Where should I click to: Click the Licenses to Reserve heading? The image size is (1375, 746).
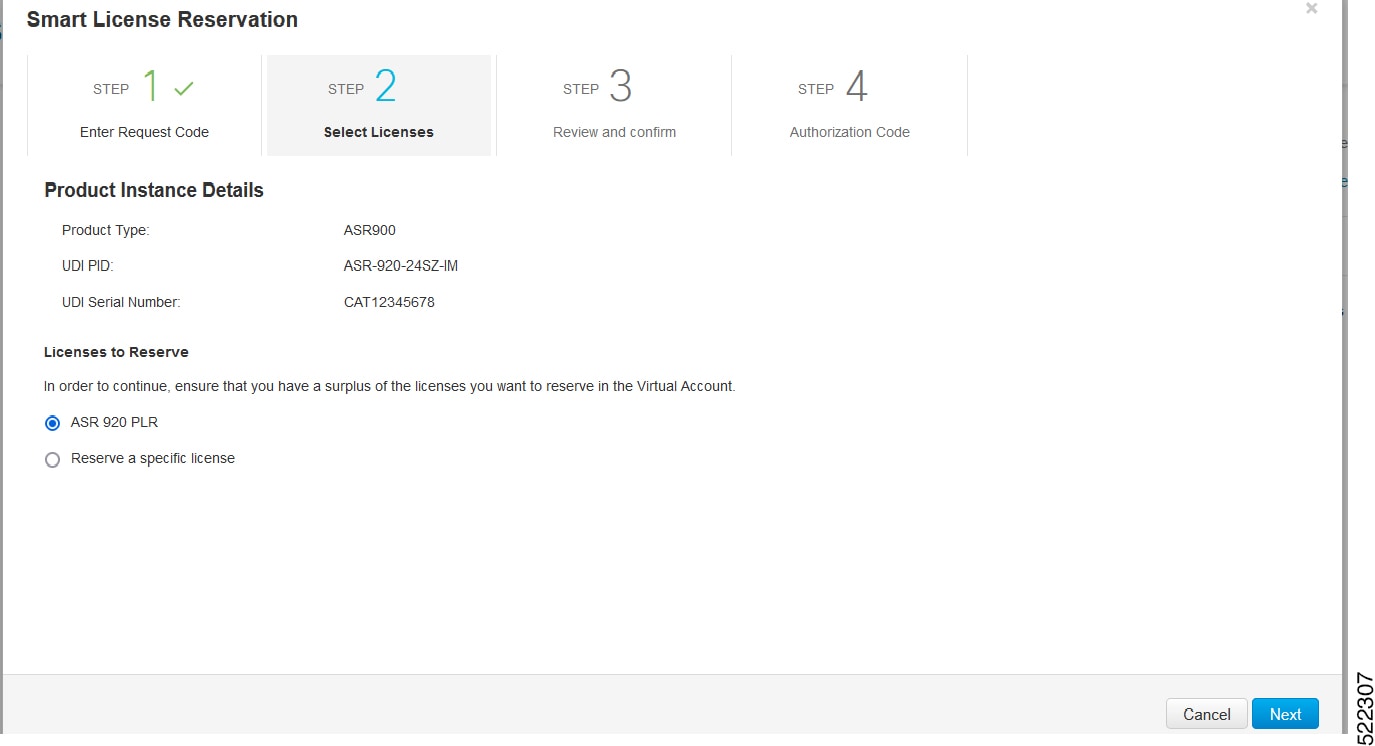[x=116, y=352]
